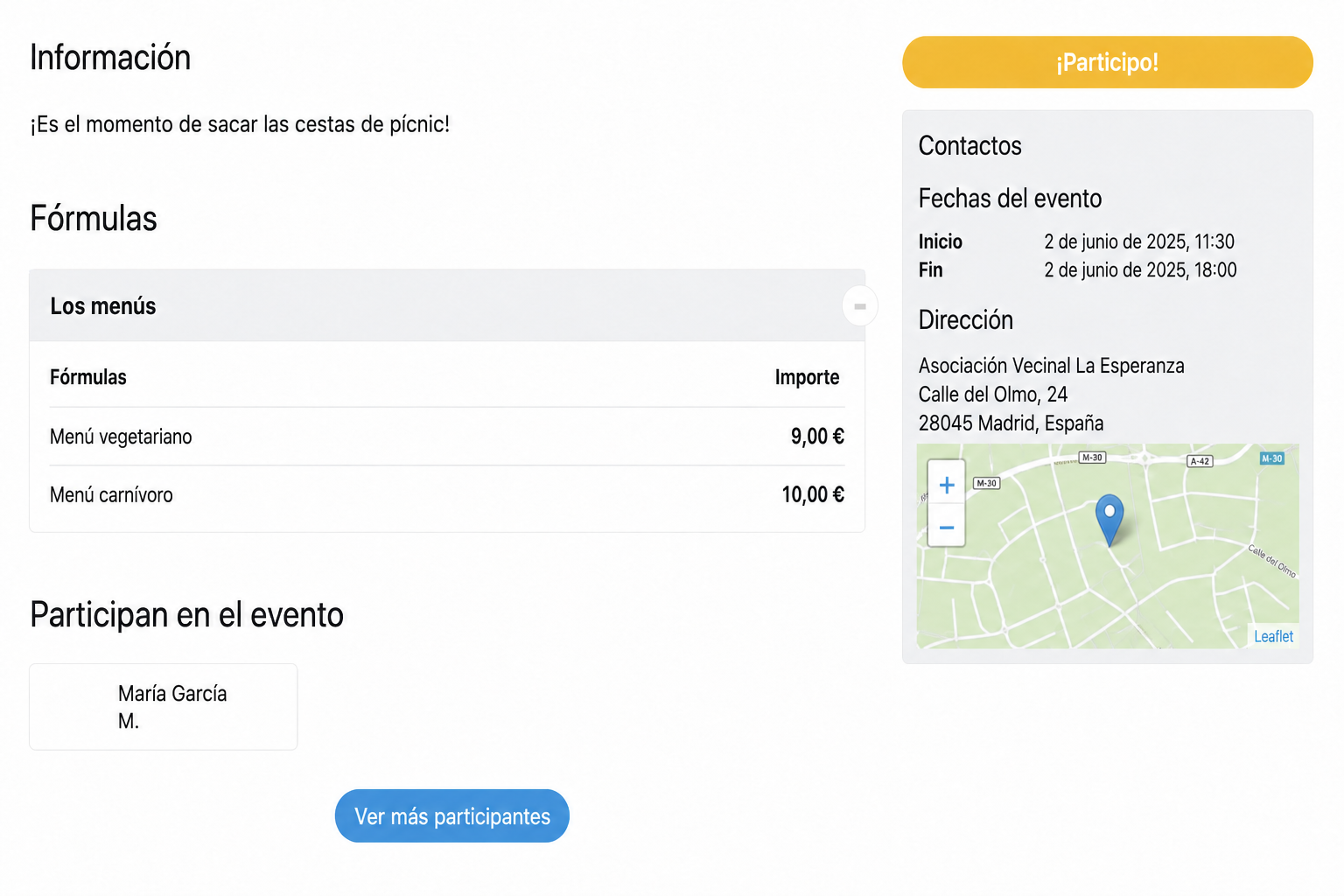Click Calle del Olmo, 24 address line
This screenshot has height=896, width=1344.
click(993, 395)
